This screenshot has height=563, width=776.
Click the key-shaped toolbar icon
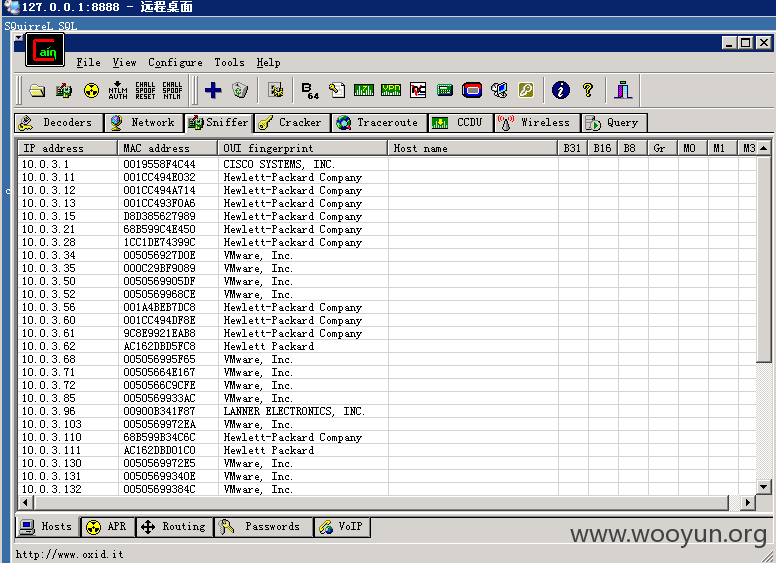526,91
